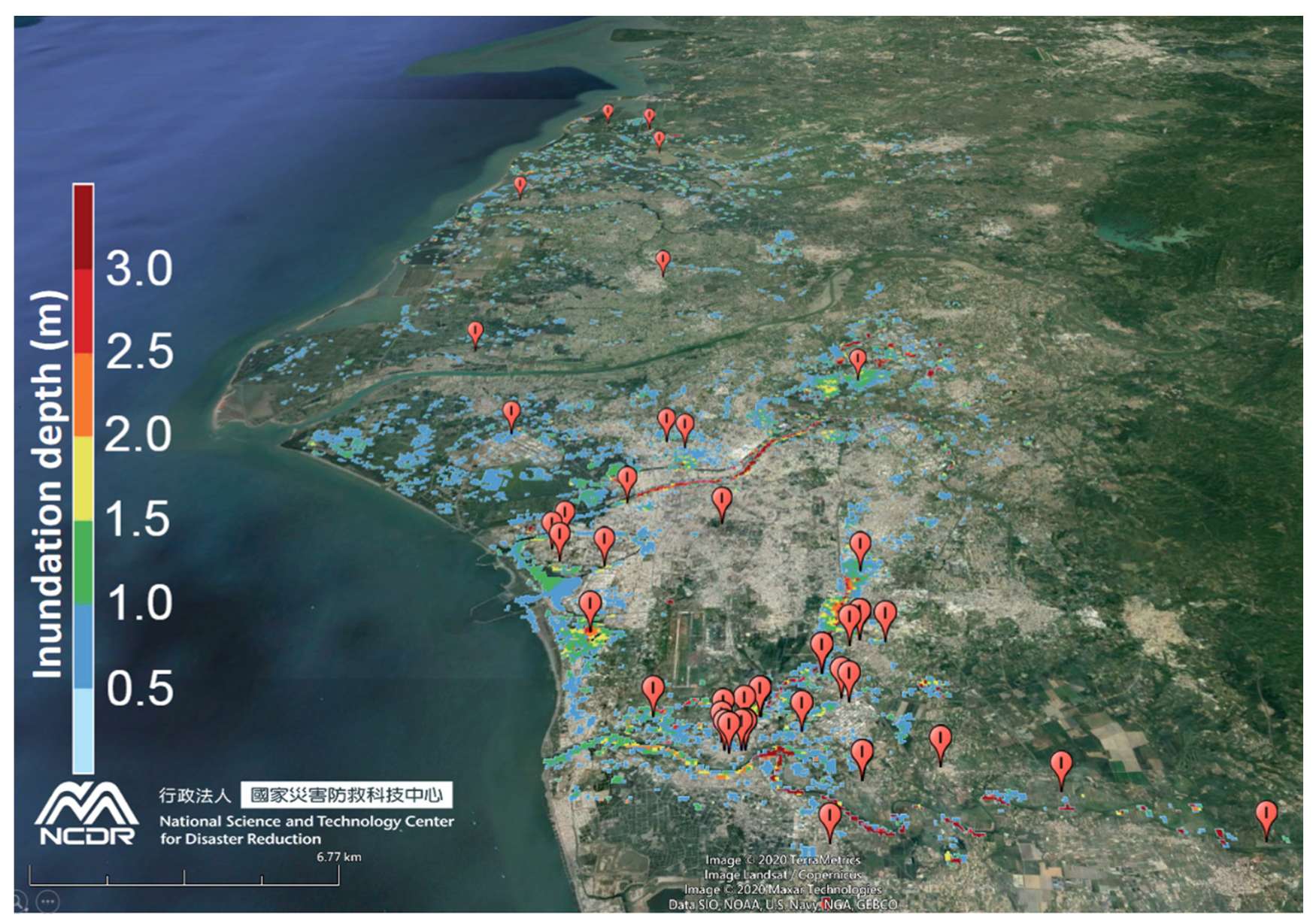Click the 行政法人 text
Viewport: 1313px width, 924px height.
(195, 795)
